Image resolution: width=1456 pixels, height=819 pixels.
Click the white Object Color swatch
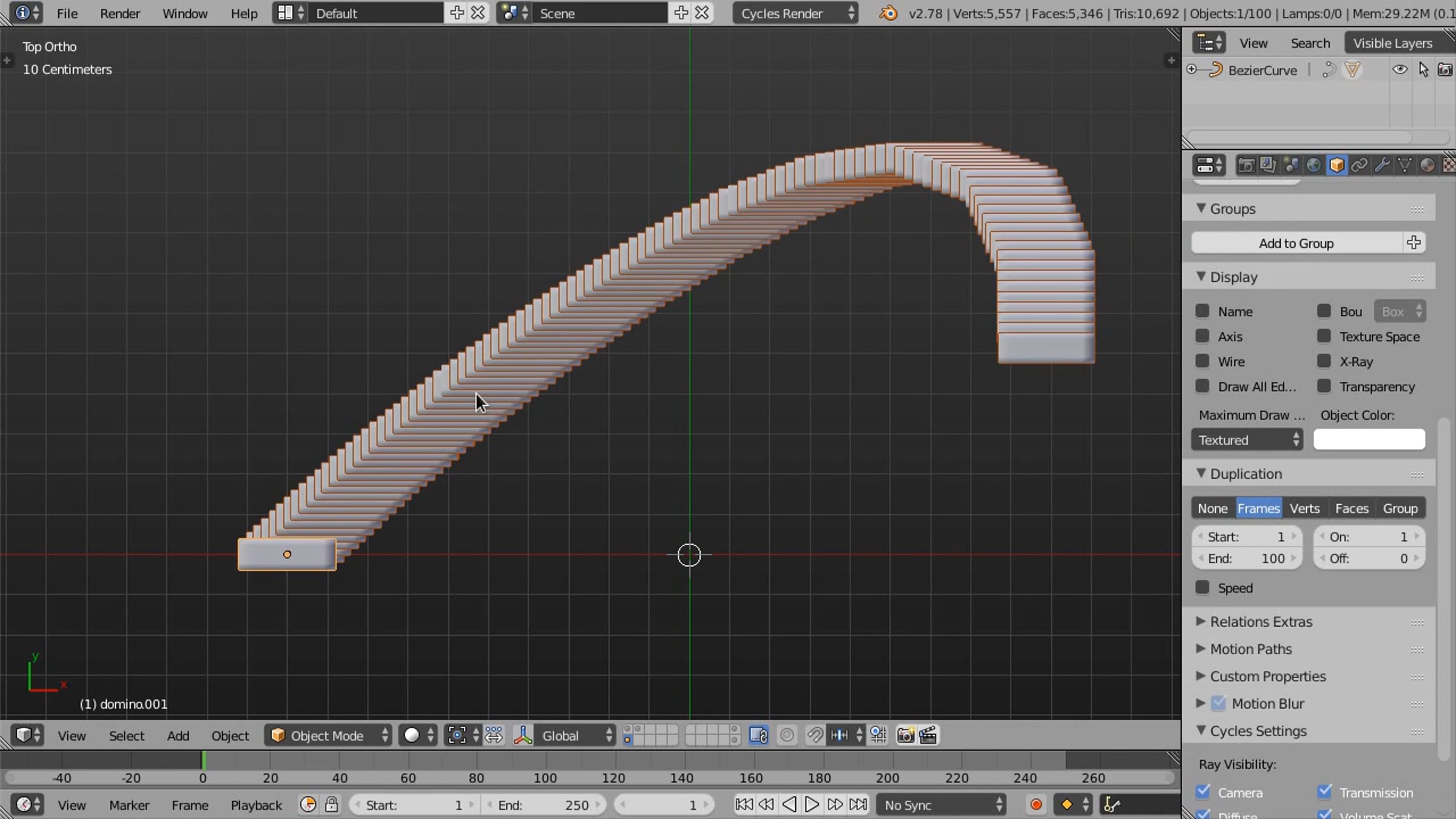click(x=1369, y=440)
